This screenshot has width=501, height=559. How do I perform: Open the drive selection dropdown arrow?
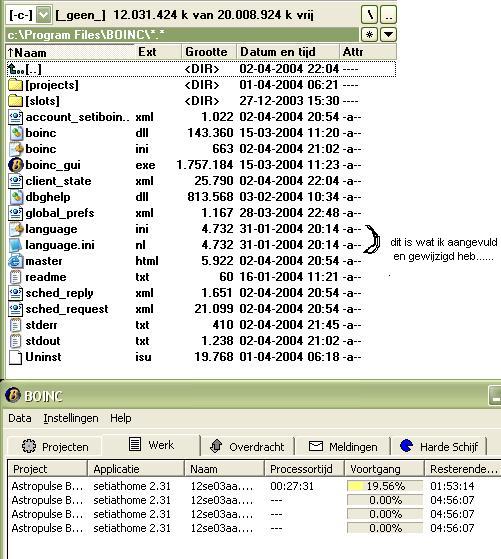44,15
